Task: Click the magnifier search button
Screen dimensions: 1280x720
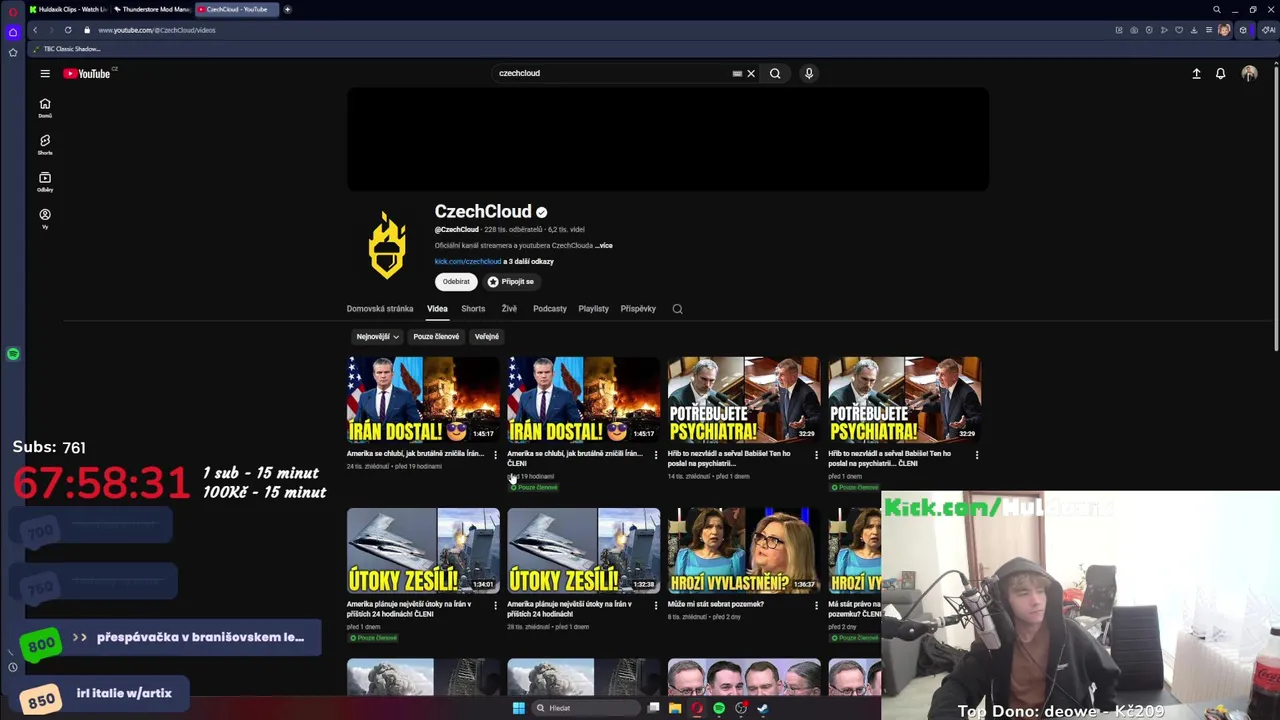Action: coord(775,73)
